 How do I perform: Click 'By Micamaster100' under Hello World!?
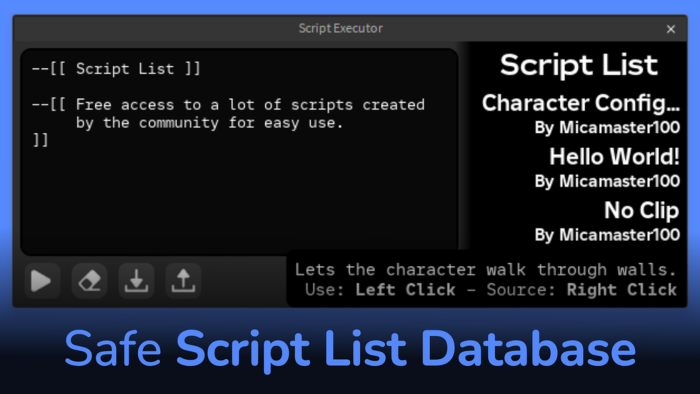point(607,181)
